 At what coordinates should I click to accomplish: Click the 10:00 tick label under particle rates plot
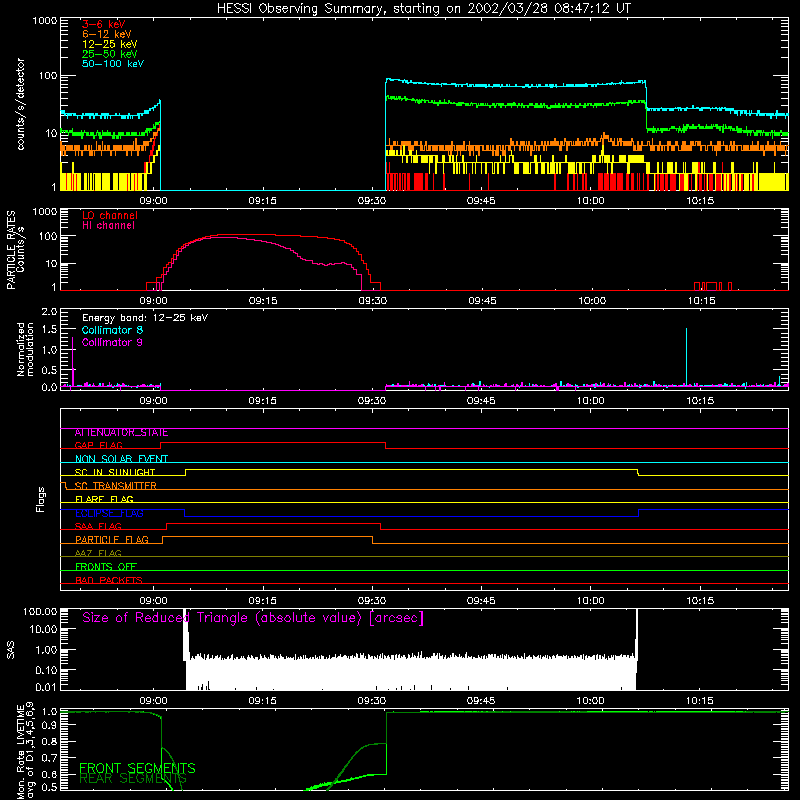pos(592,301)
